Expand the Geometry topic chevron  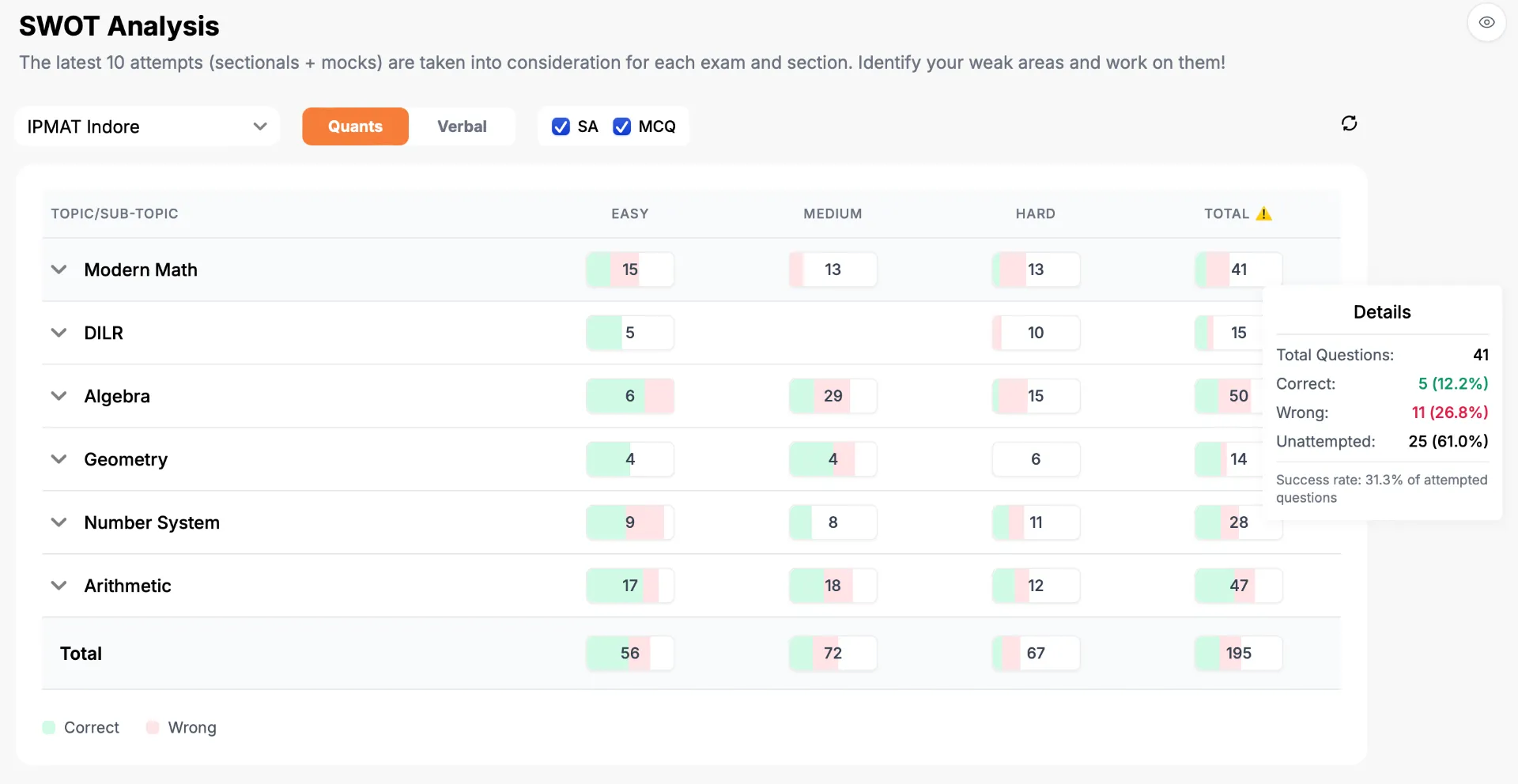click(59, 459)
